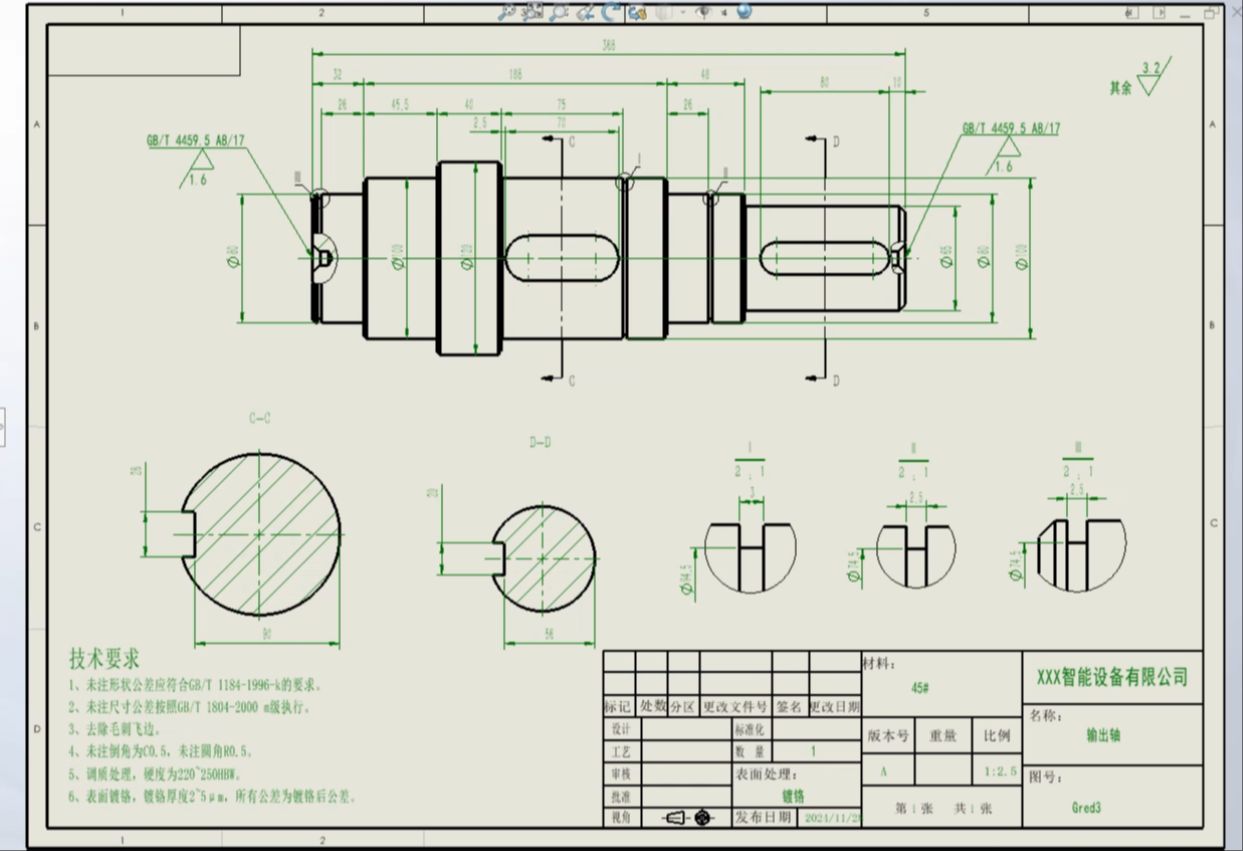Select the 188 length dimension
Viewport: 1243px width, 851px height.
tap(516, 74)
